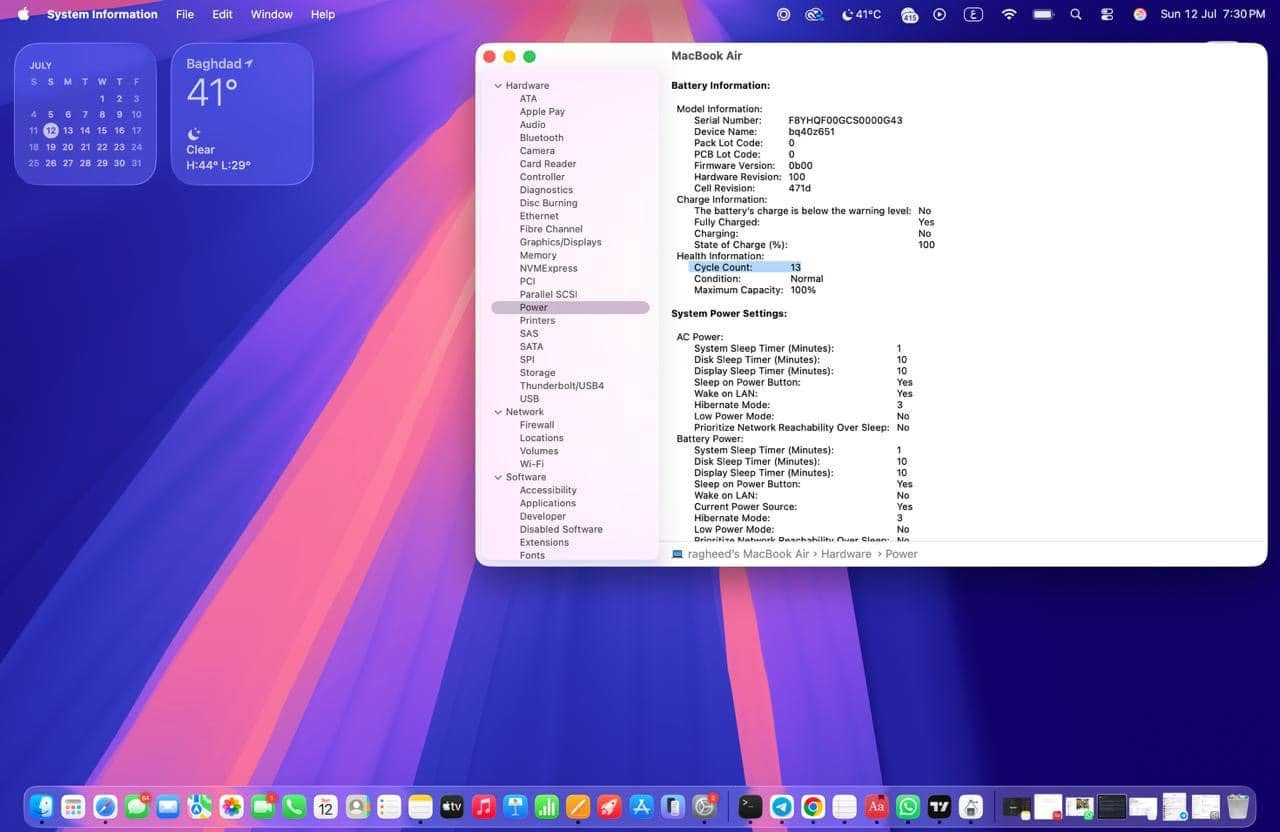Select Storage in the Hardware list

pos(537,373)
